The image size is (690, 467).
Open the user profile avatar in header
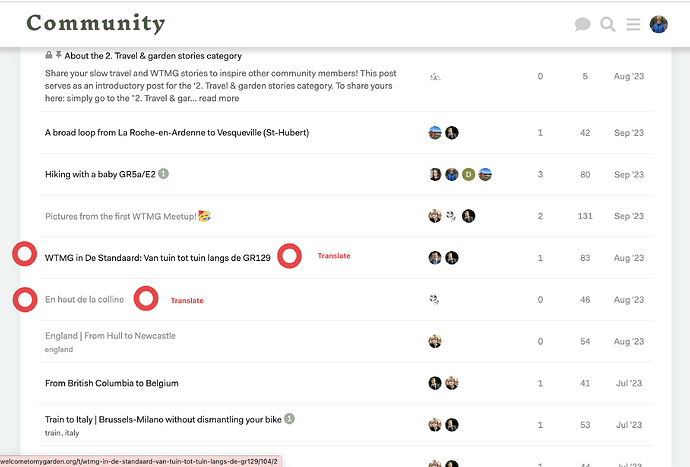click(659, 24)
